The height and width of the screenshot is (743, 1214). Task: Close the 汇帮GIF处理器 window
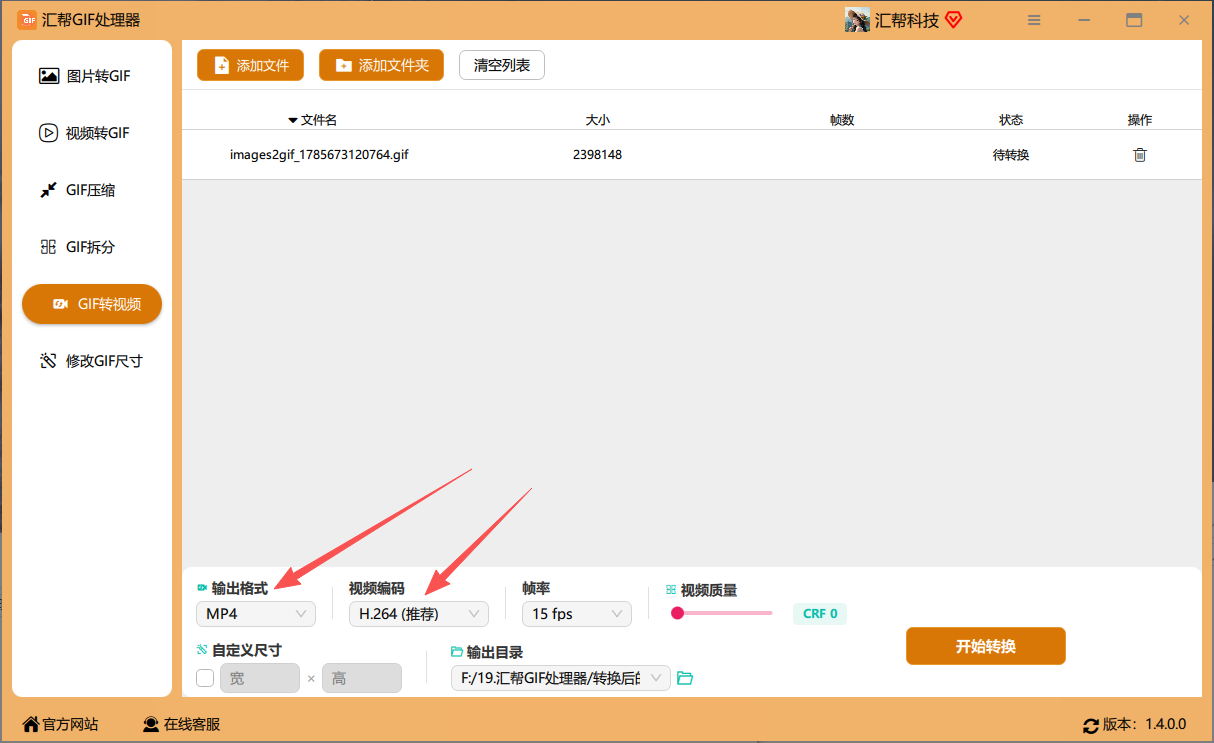click(1184, 20)
